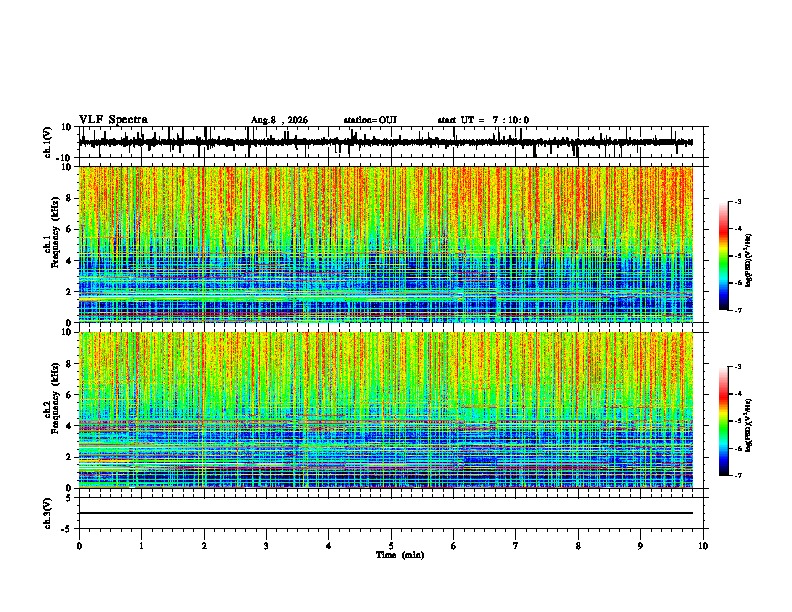
Task: Click the "6" kHz tick on ch.1 frequency axis
Action: click(x=69, y=229)
